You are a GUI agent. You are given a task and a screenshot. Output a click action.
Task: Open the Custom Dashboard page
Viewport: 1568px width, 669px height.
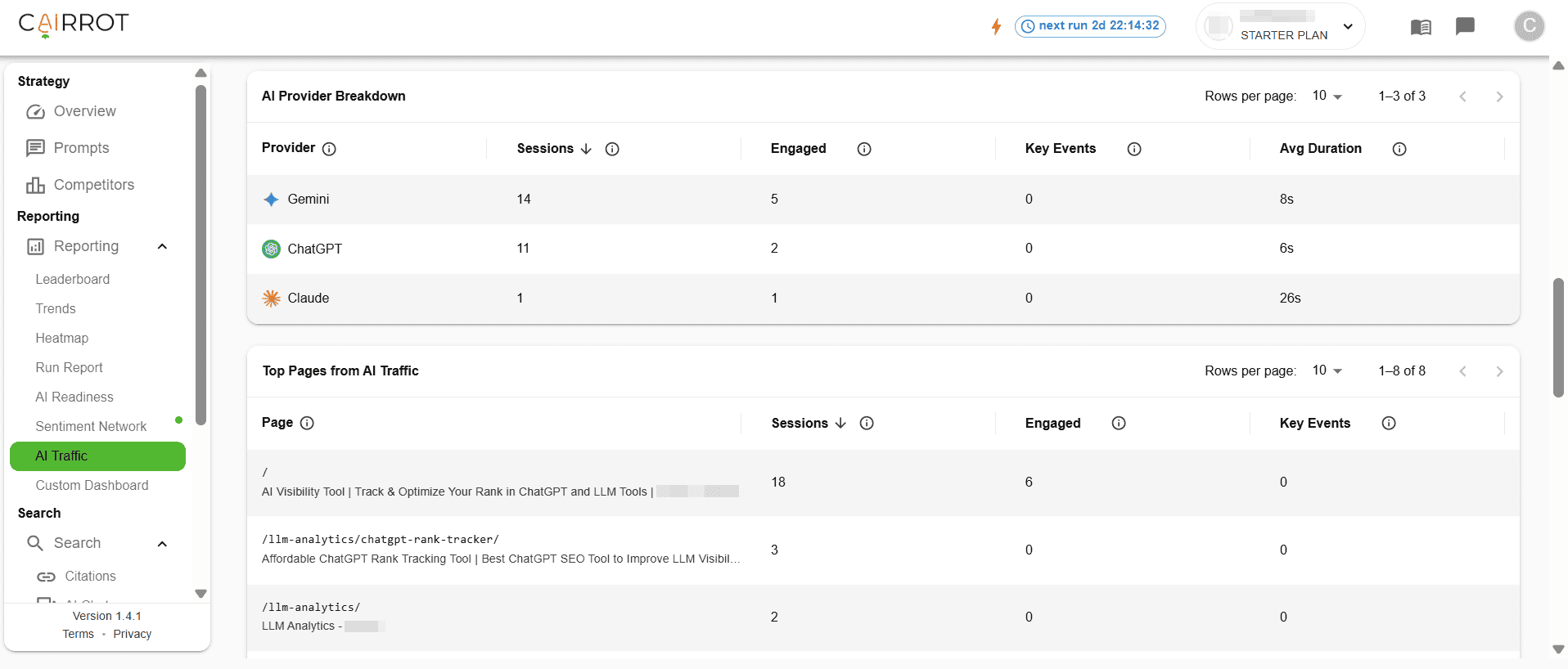tap(92, 486)
